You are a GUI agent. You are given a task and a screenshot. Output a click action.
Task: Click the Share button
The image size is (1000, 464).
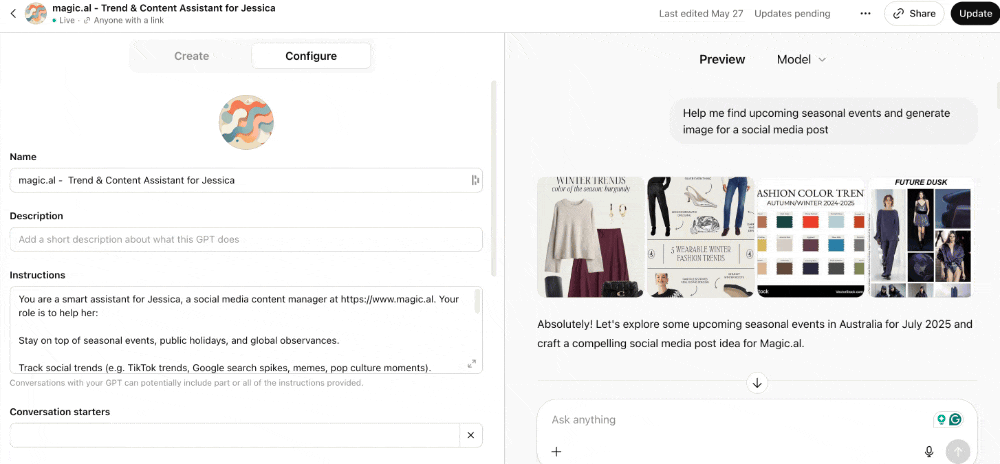point(914,13)
